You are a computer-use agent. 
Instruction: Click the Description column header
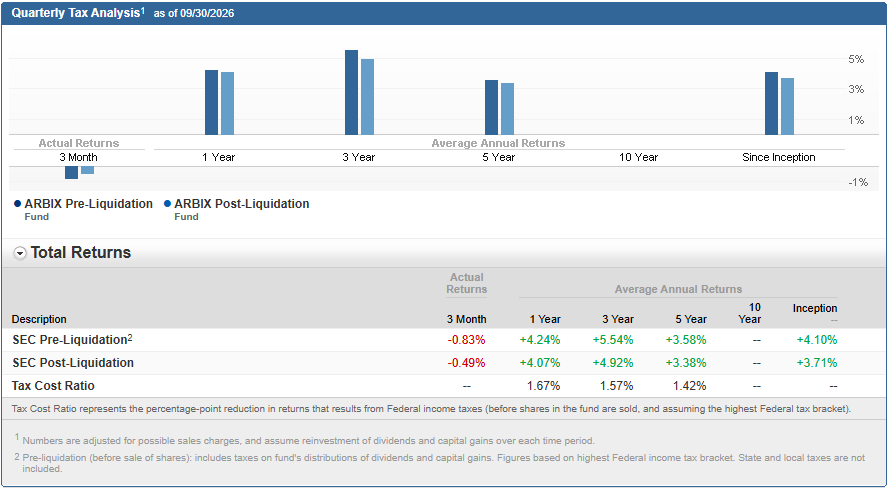39,319
